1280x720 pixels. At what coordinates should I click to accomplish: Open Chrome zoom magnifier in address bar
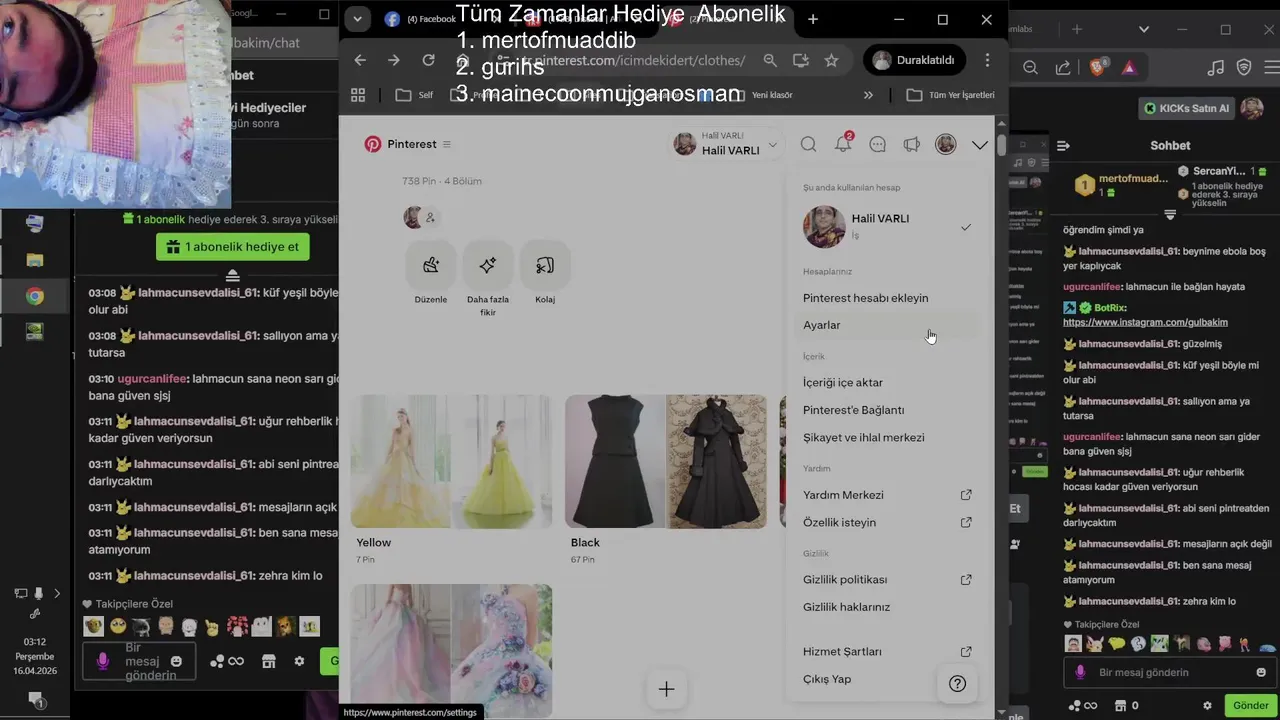(770, 60)
